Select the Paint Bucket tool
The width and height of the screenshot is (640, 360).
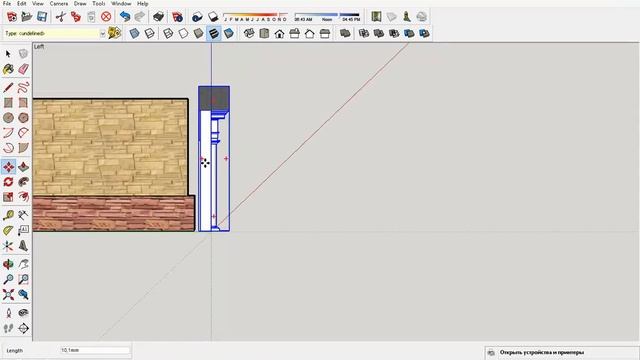(x=8, y=69)
